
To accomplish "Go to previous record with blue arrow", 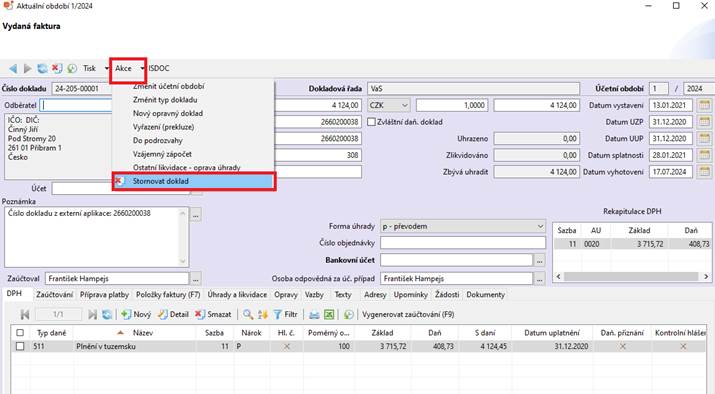I will [x=13, y=68].
